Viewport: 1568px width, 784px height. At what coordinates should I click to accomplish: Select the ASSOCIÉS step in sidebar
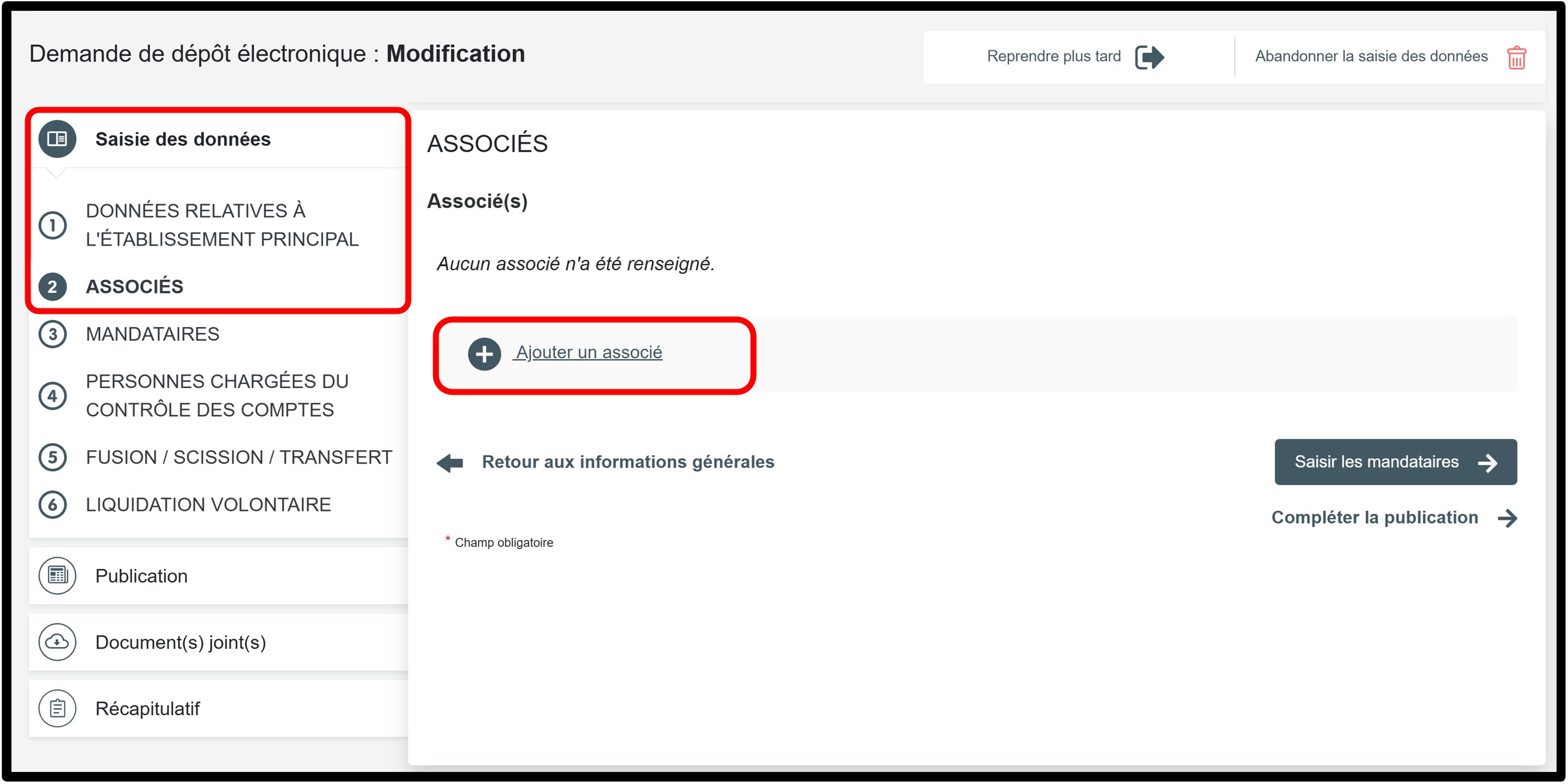[134, 286]
